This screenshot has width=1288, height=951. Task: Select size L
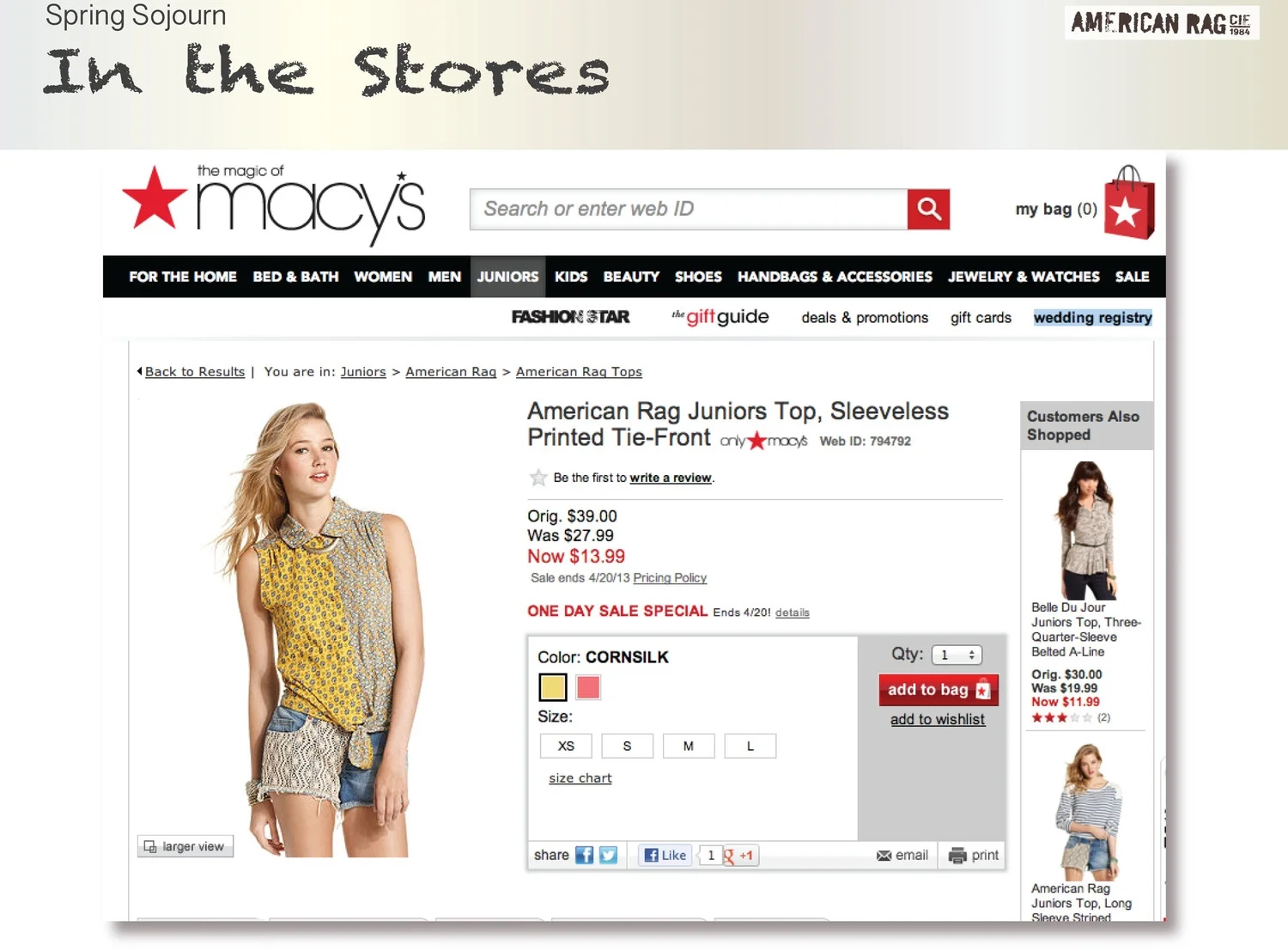click(750, 746)
